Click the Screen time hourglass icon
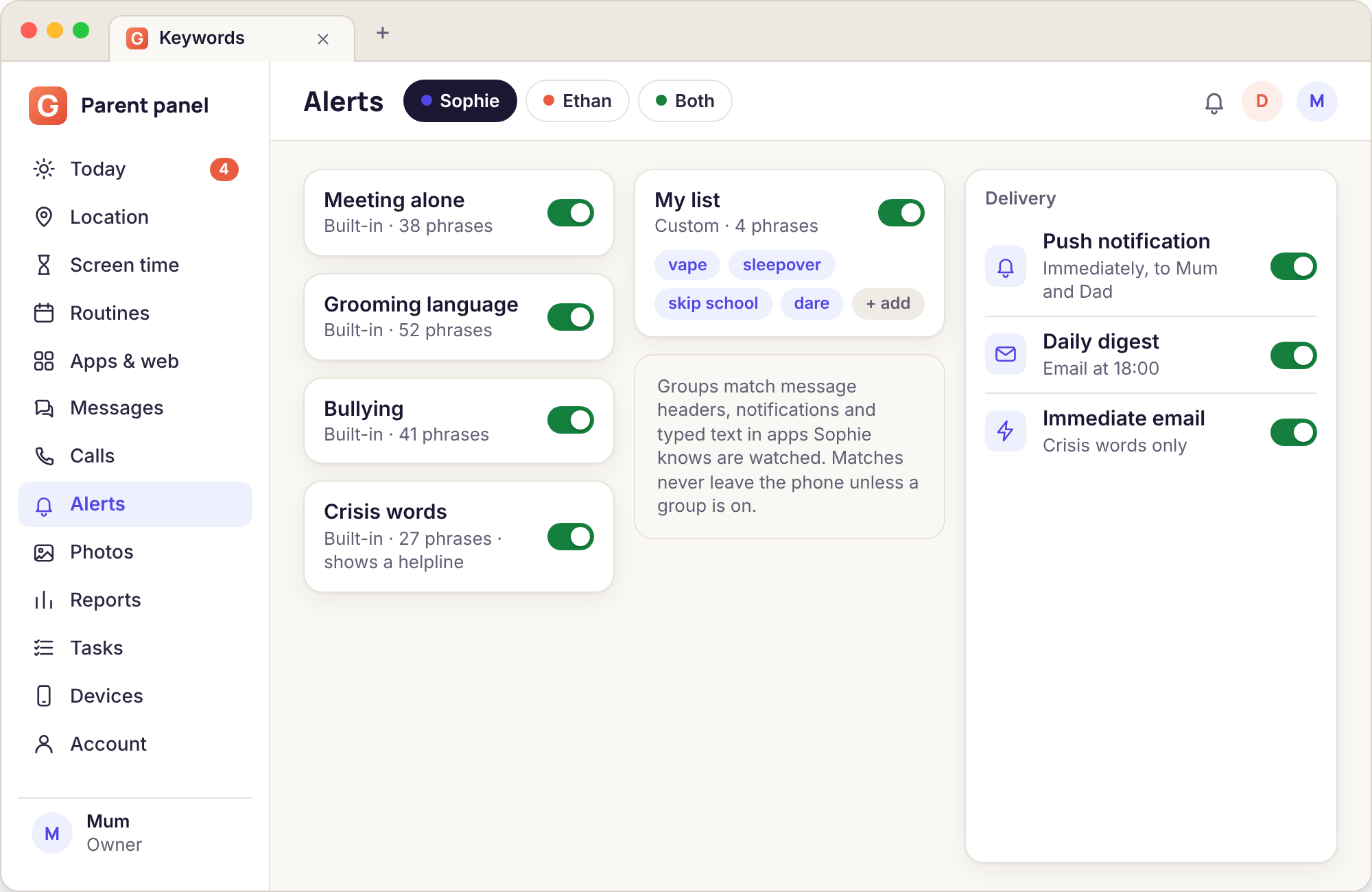 [44, 265]
